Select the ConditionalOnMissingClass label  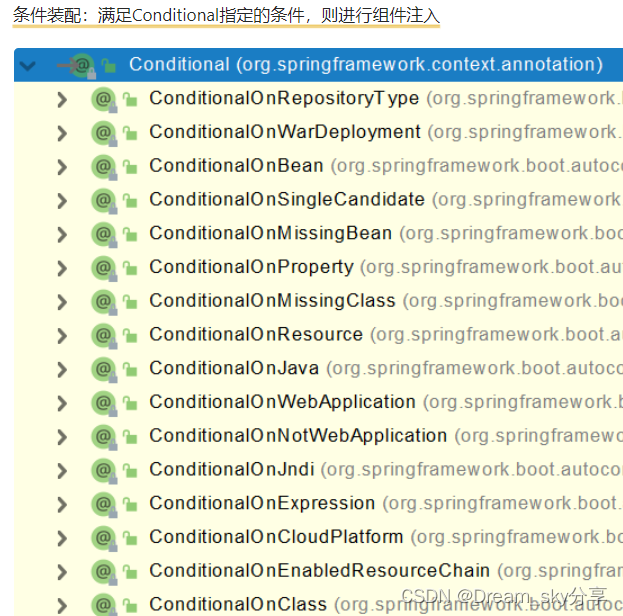coord(272,301)
